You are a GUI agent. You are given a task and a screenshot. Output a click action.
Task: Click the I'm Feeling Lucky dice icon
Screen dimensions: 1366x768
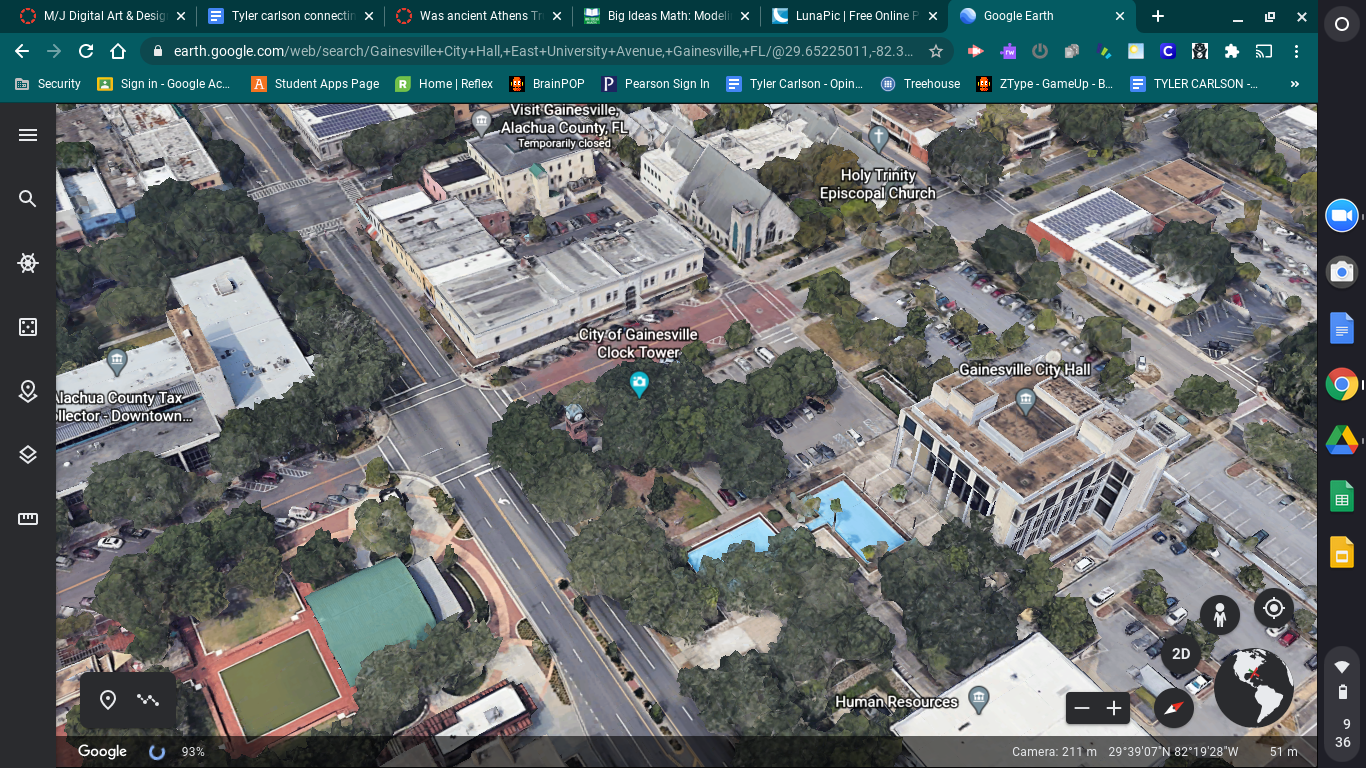tap(28, 327)
